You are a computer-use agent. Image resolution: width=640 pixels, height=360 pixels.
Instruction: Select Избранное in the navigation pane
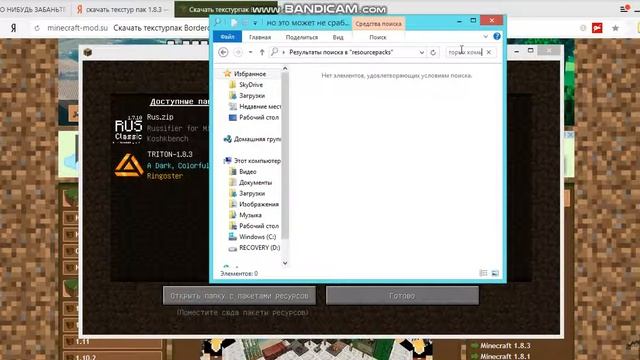coord(250,74)
